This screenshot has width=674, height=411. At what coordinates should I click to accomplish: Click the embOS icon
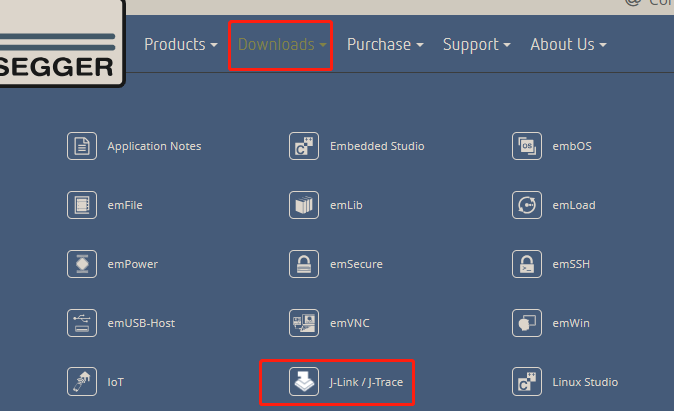tap(527, 146)
